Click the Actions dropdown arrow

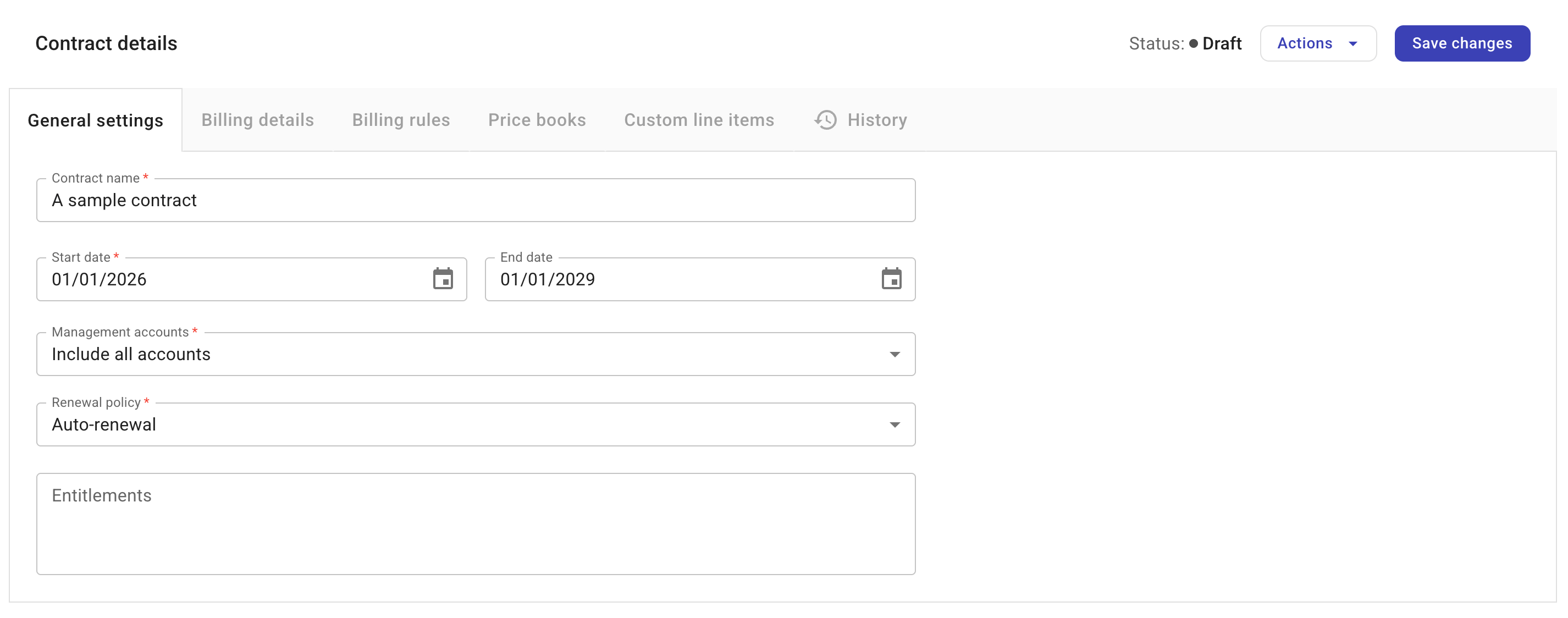tap(1352, 44)
